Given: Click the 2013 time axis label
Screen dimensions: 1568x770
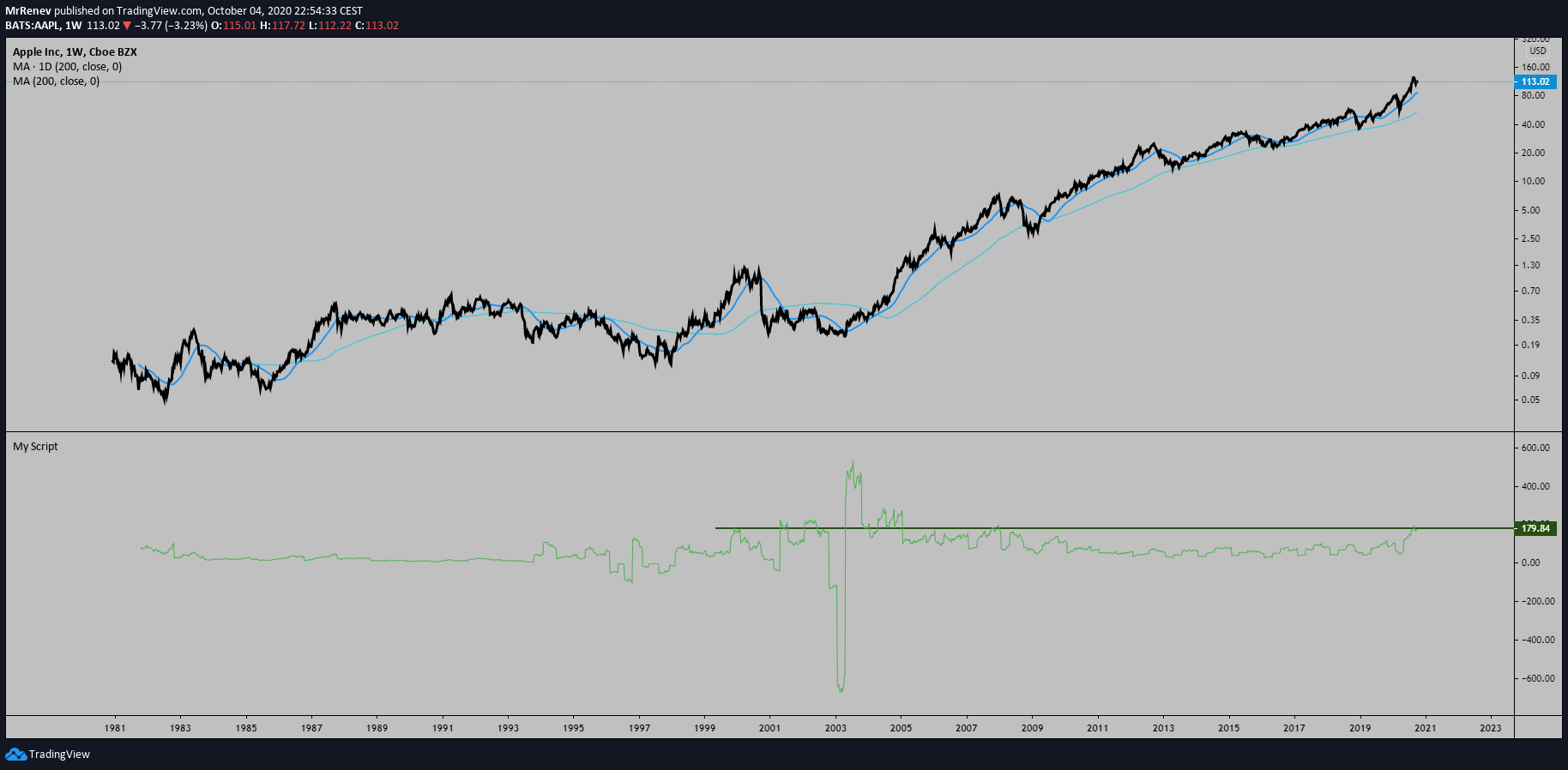Looking at the screenshot, I should pyautogui.click(x=1163, y=728).
